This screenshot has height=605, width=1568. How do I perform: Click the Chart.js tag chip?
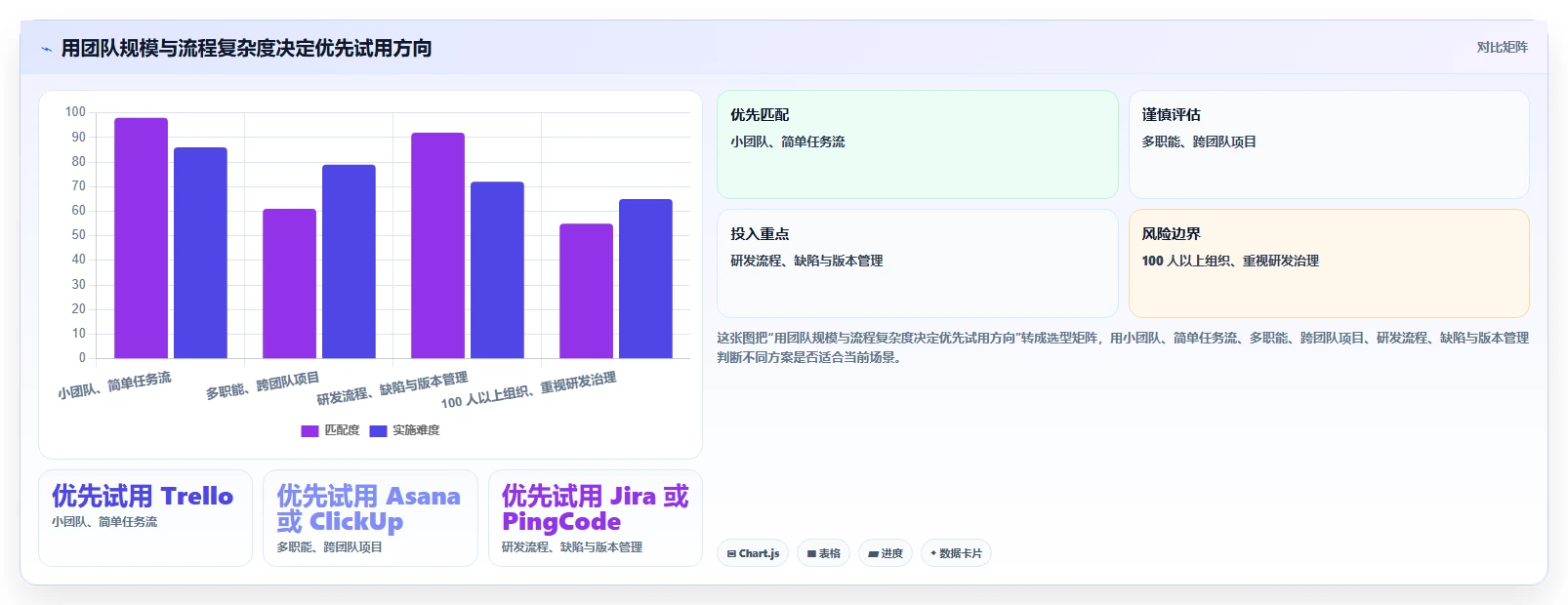pyautogui.click(x=753, y=553)
